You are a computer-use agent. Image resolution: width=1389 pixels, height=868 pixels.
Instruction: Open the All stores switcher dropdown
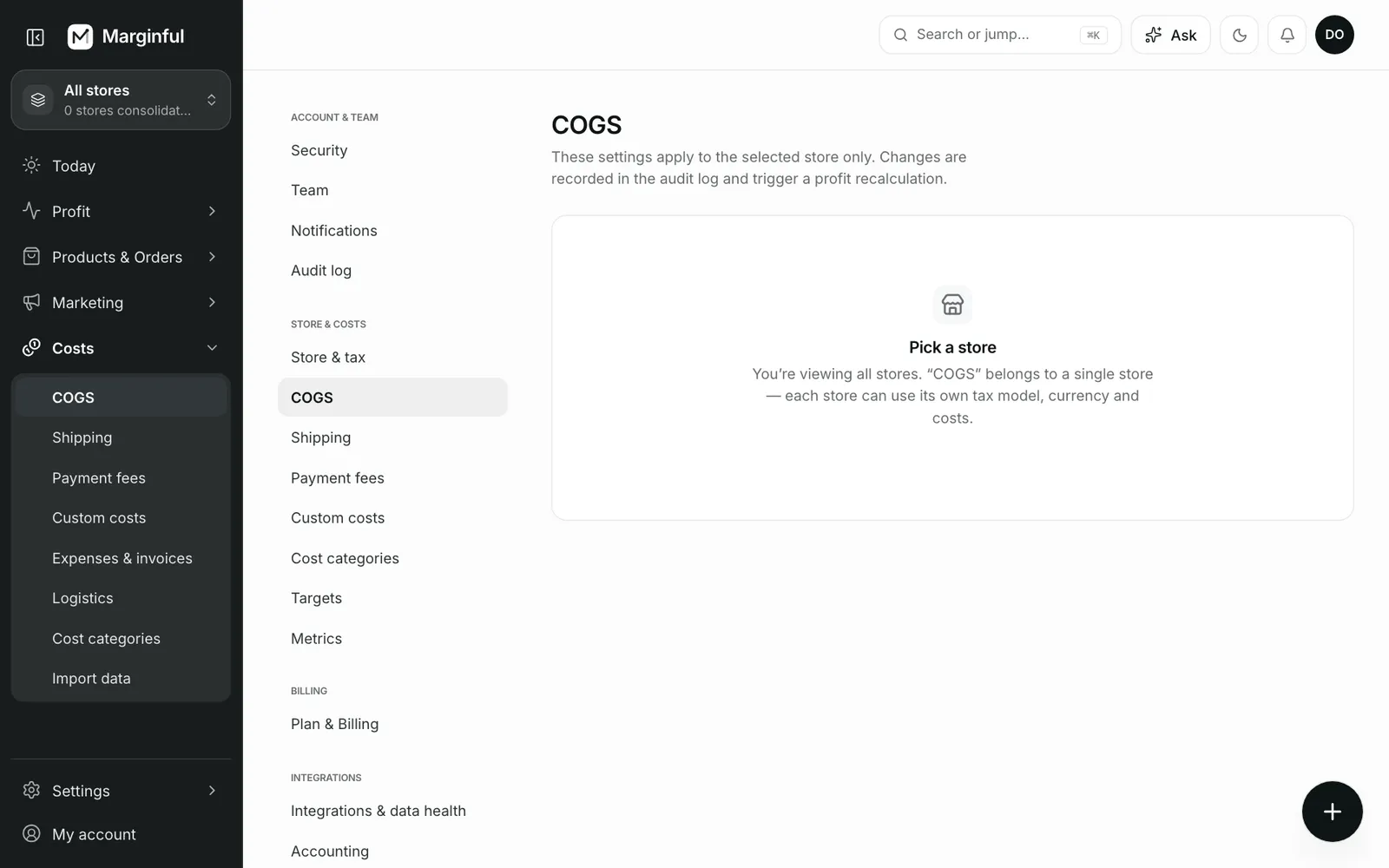(121, 100)
